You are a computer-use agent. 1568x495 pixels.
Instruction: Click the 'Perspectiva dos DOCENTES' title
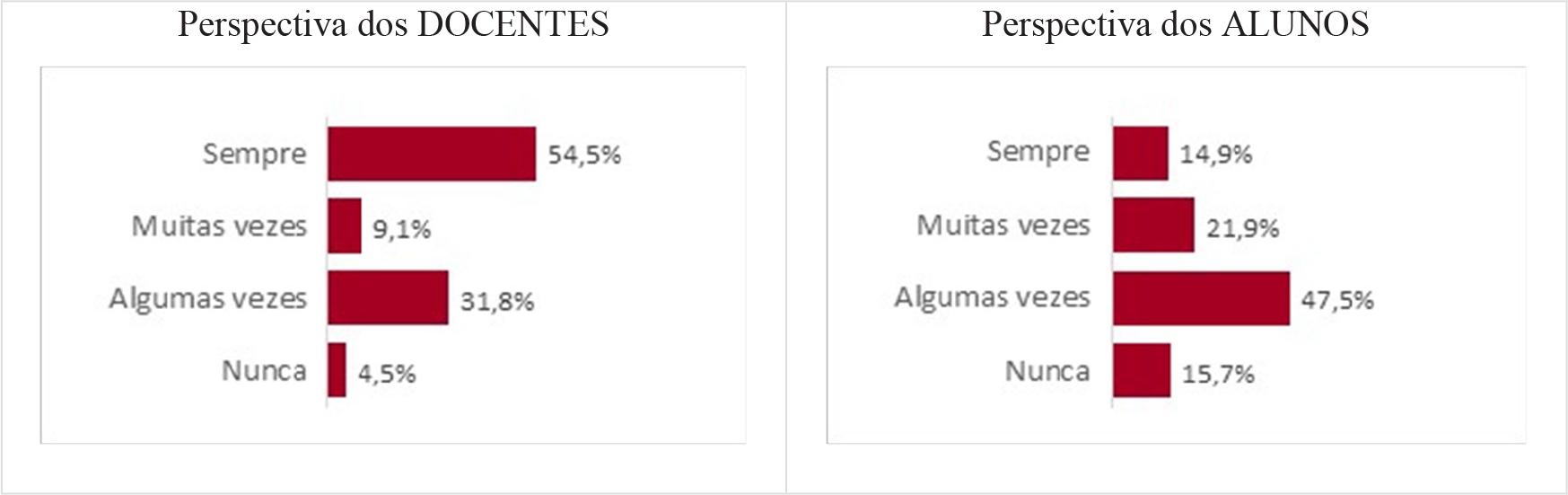(x=393, y=24)
